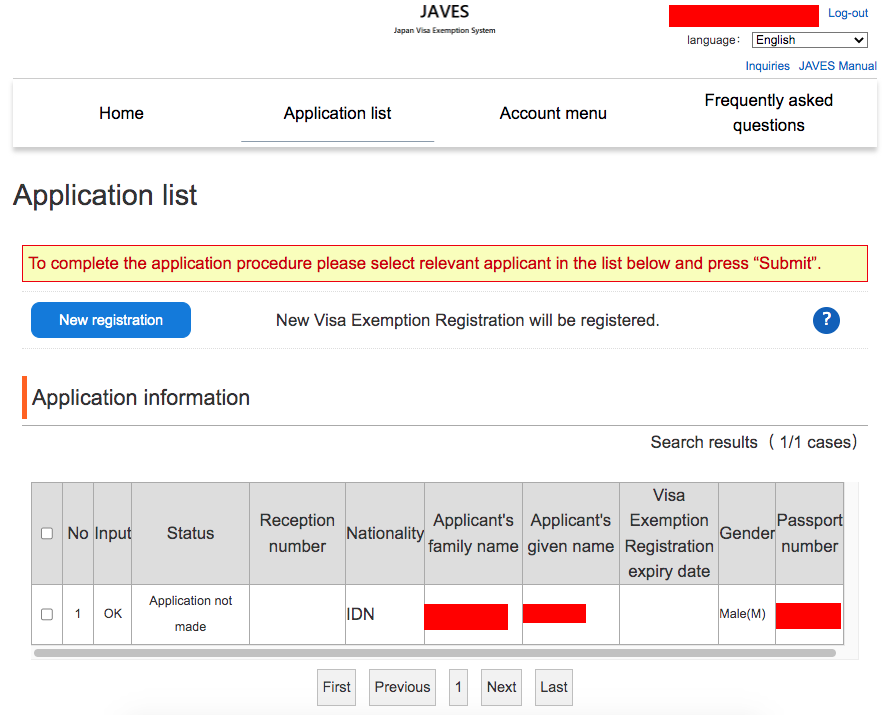Click the Previous page button
This screenshot has height=715, width=896.
click(402, 687)
